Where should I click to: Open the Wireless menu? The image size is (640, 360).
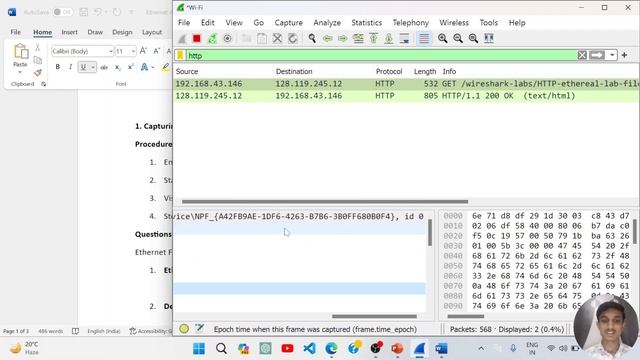tap(454, 23)
